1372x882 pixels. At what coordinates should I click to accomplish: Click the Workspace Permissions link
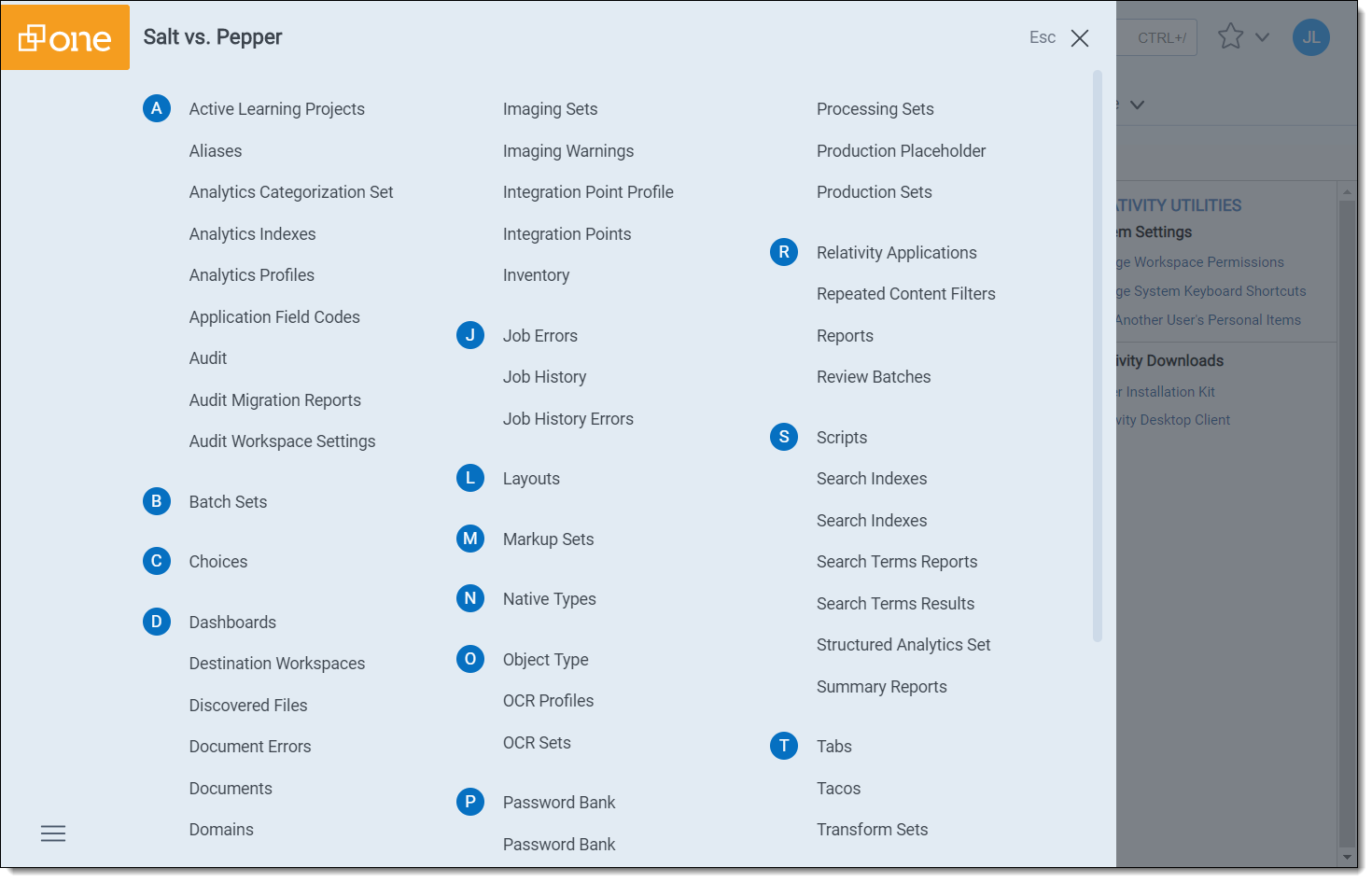click(1202, 262)
